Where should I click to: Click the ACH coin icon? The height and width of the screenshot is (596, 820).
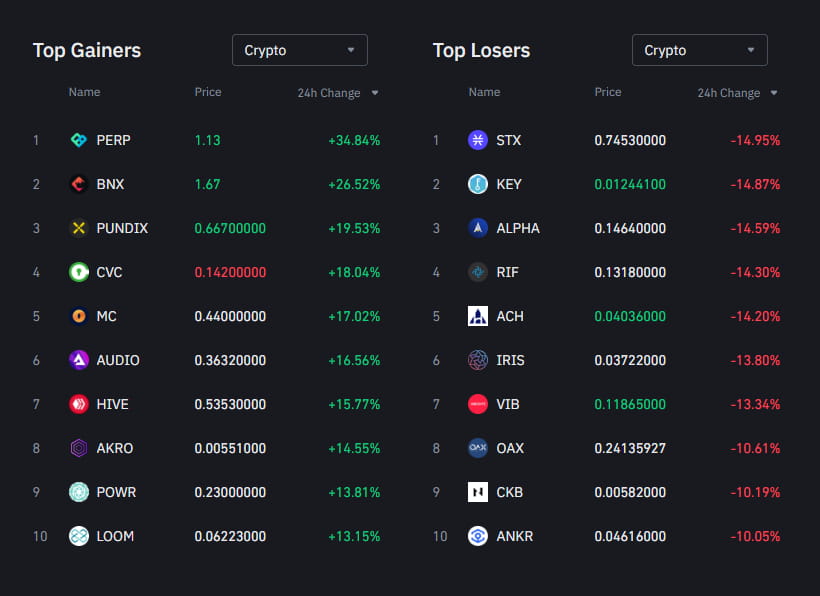click(x=477, y=316)
